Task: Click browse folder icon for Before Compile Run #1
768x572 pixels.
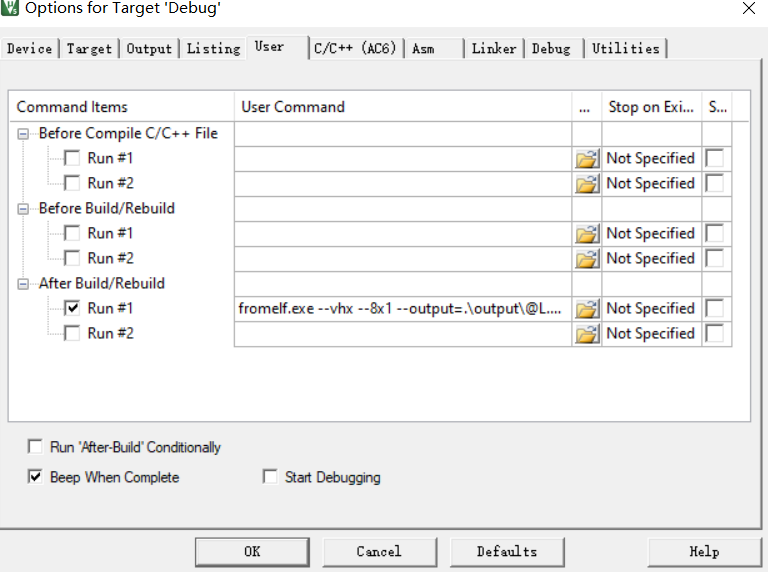Action: tap(587, 158)
